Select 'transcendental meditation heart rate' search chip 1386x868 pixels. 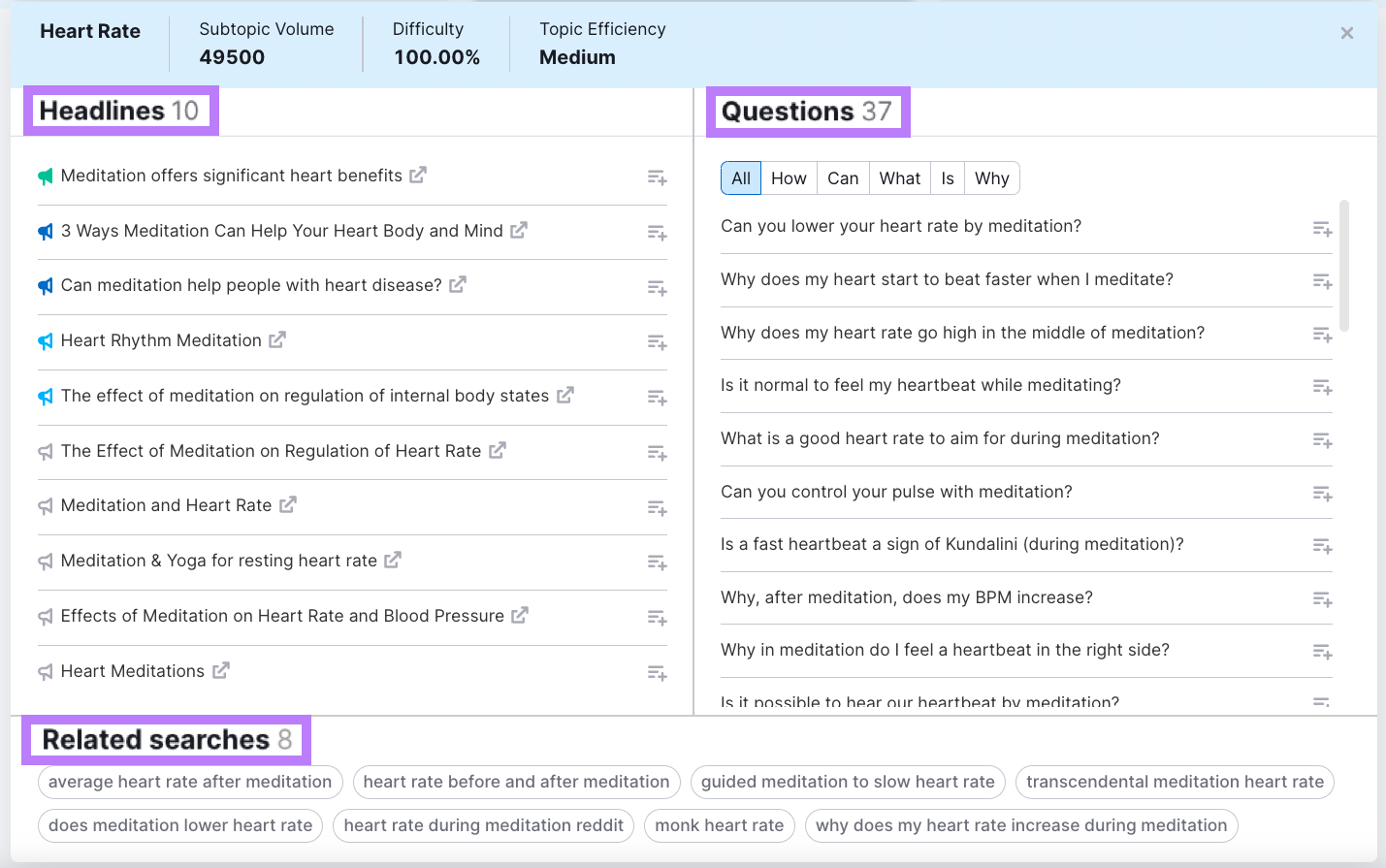[x=1175, y=782]
